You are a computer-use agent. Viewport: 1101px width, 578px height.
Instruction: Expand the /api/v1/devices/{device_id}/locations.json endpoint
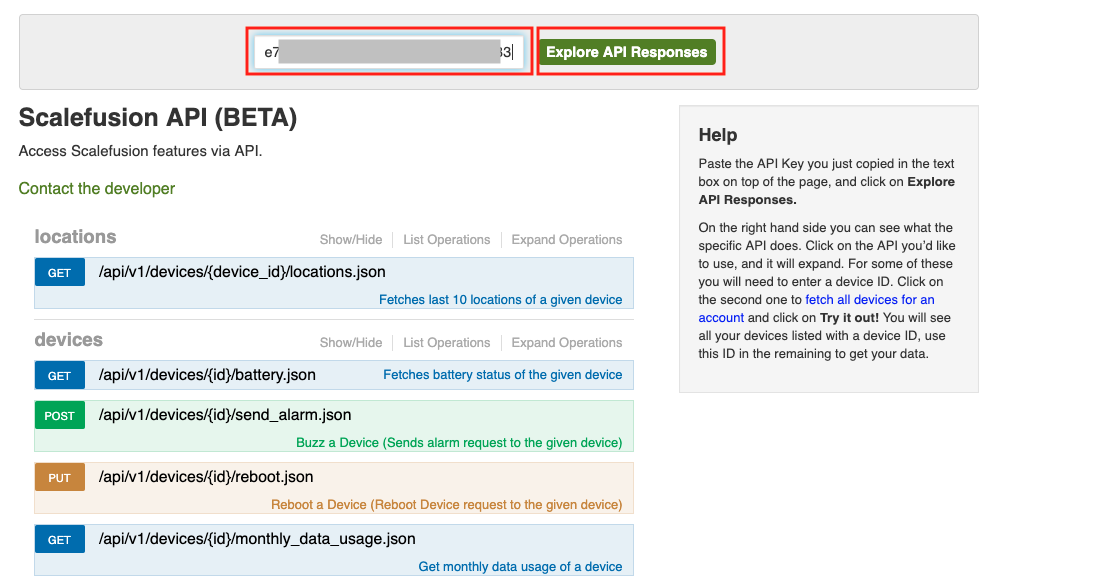(242, 272)
